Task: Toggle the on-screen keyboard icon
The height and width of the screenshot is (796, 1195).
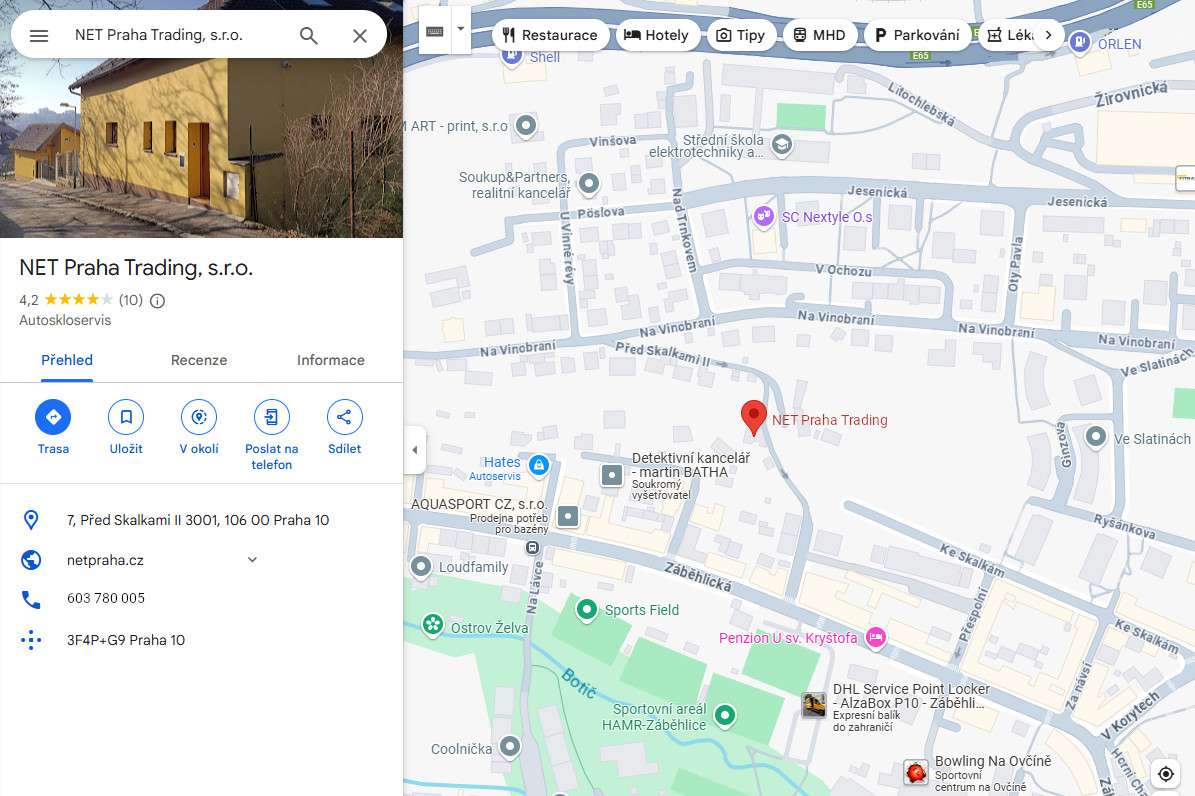Action: 435,30
